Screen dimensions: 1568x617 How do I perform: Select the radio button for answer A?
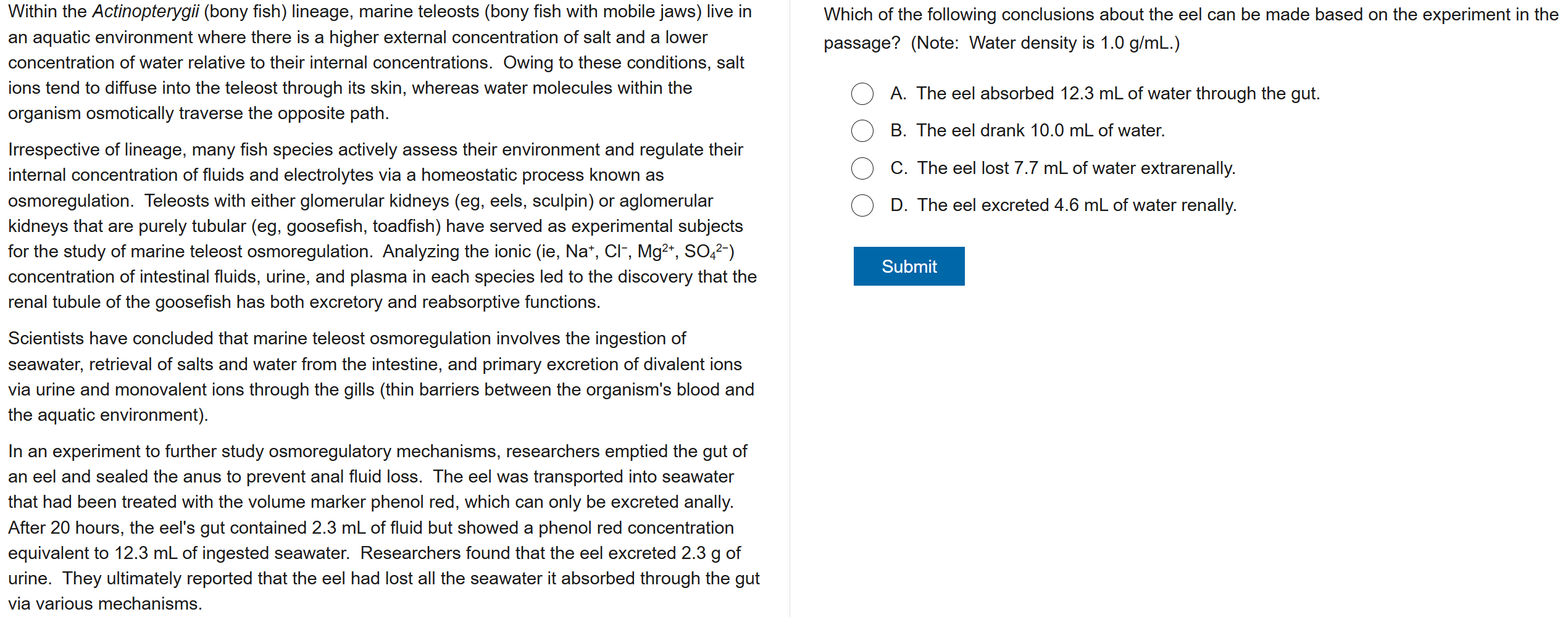click(x=862, y=94)
